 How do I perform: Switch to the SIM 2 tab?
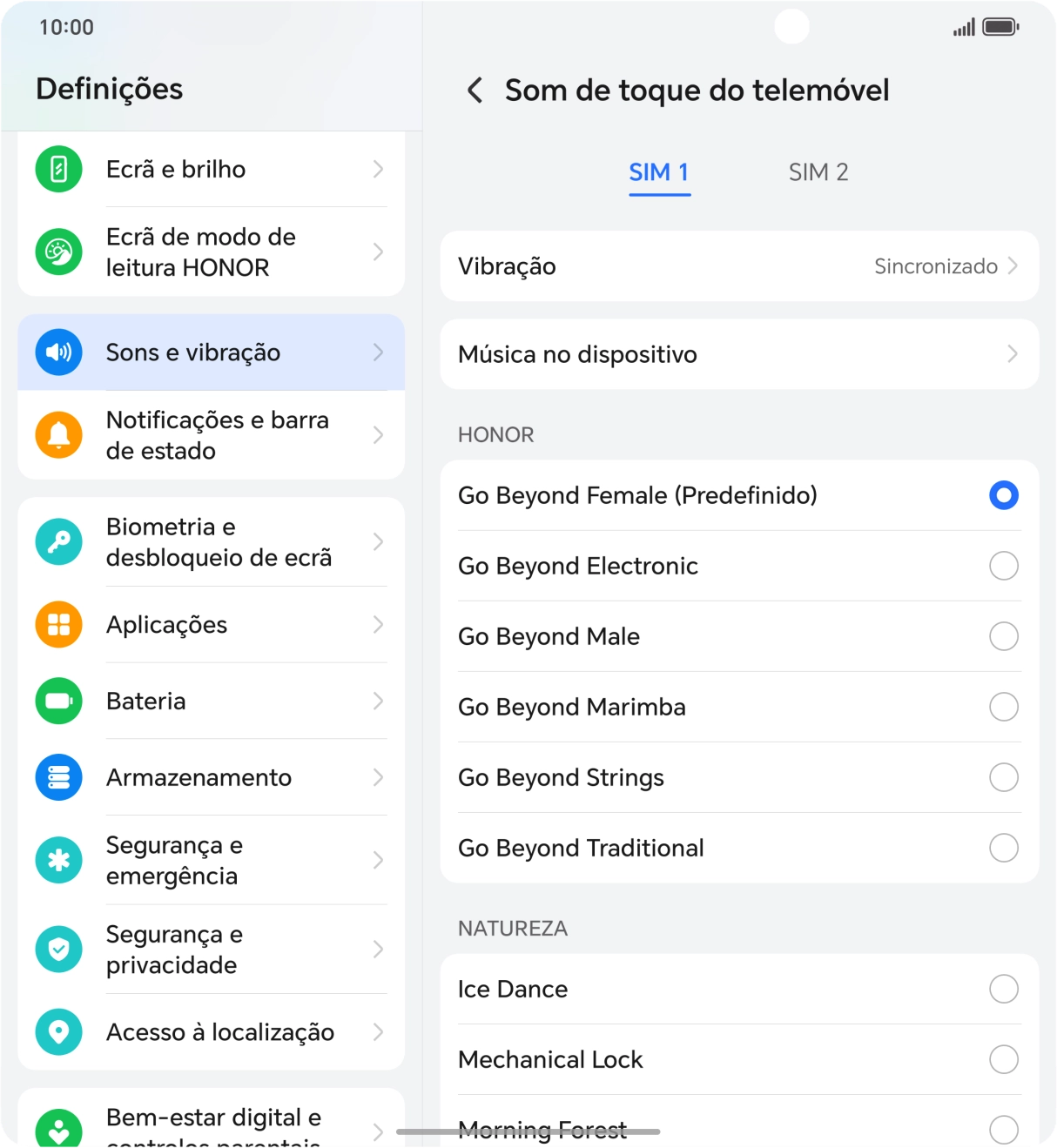pos(818,172)
